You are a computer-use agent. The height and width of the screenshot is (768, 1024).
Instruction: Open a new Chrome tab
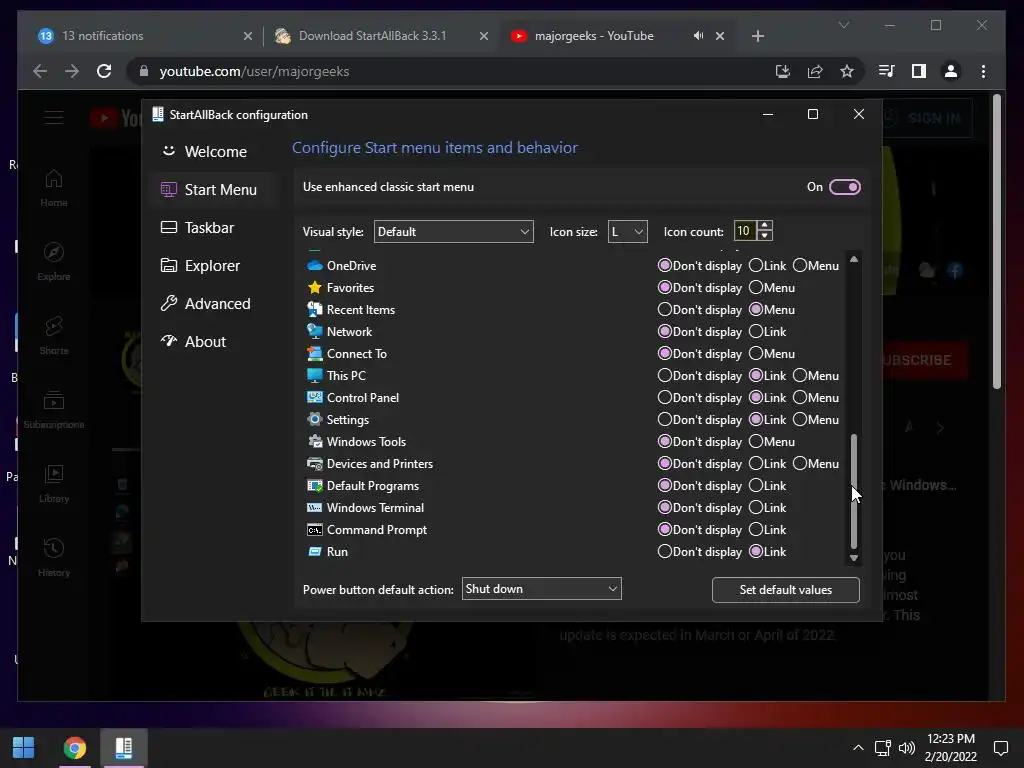point(758,36)
